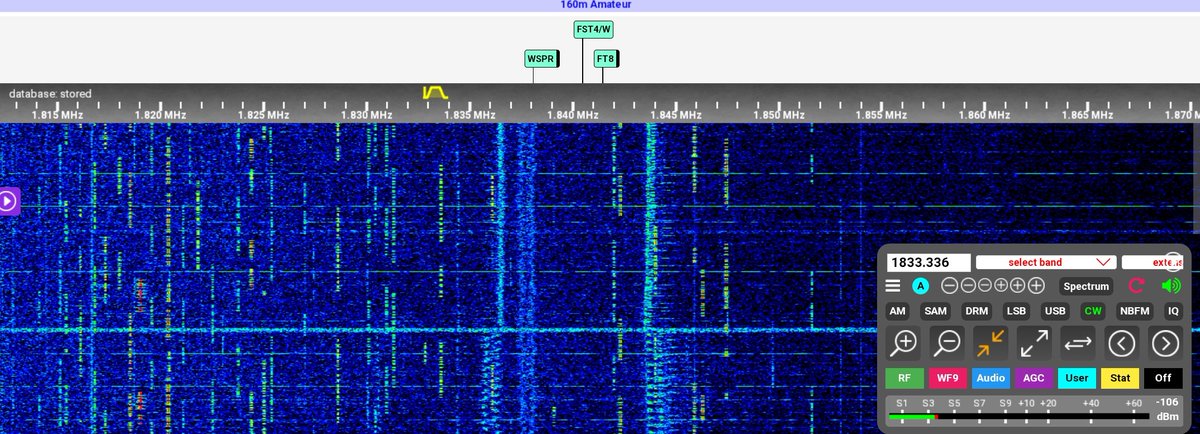This screenshot has width=1200, height=434.
Task: Click the 1.845 MHz mark on frequency scale
Action: (675, 115)
